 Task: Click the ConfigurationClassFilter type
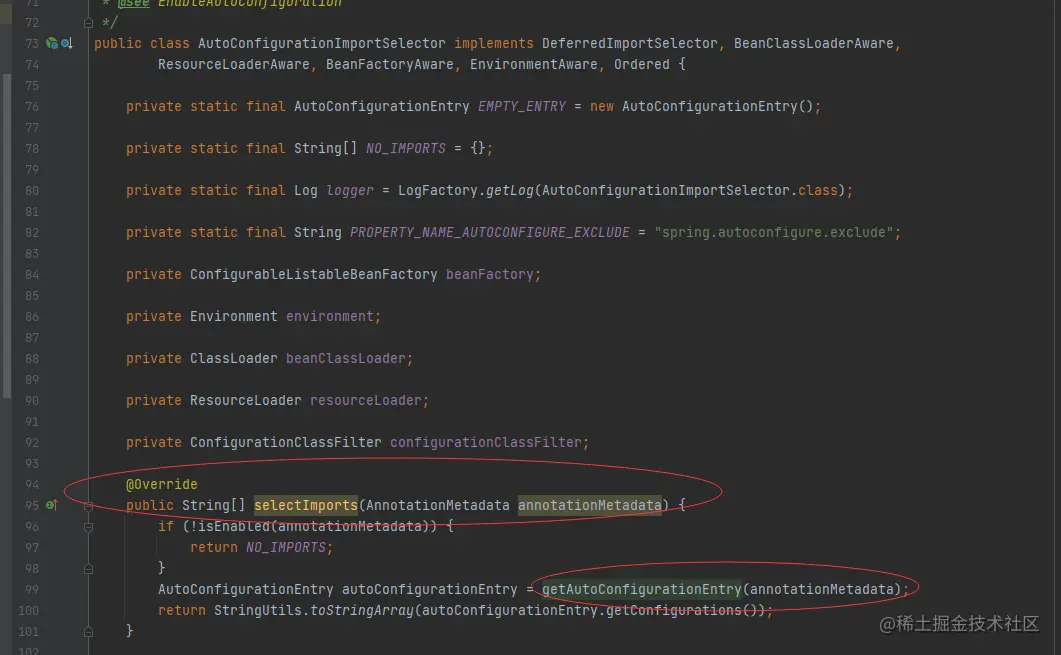click(286, 442)
